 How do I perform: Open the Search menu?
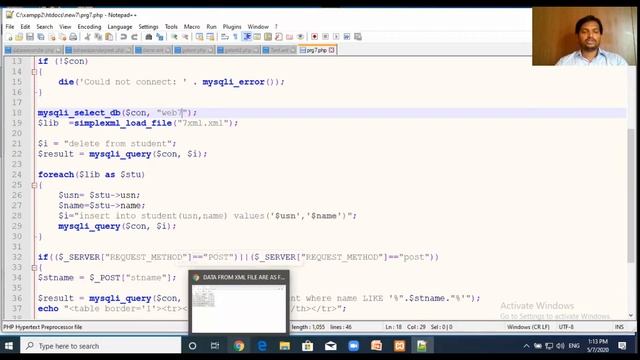pos(44,27)
